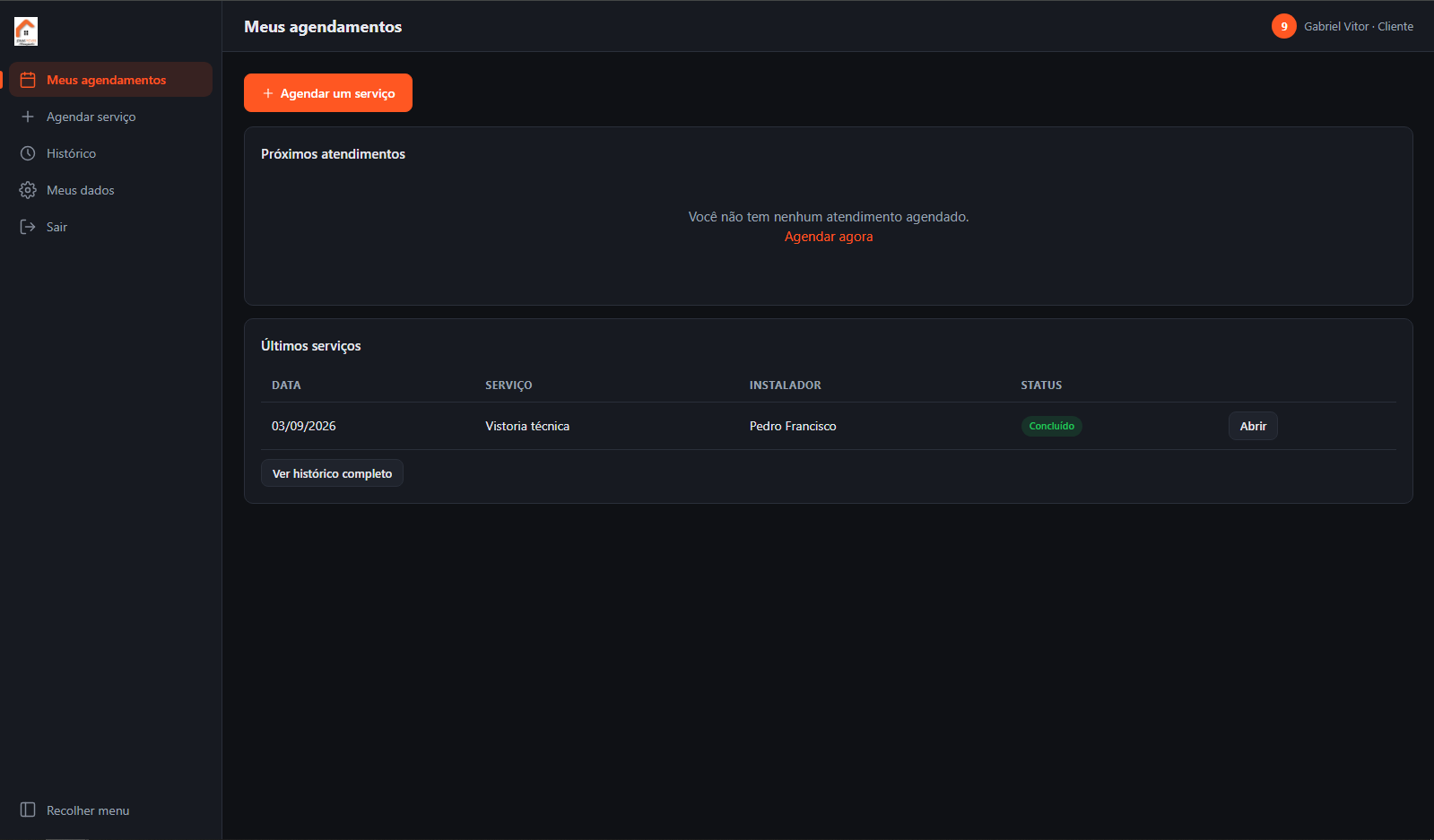The image size is (1434, 840).
Task: Click Ver histórico completo button
Action: (332, 473)
